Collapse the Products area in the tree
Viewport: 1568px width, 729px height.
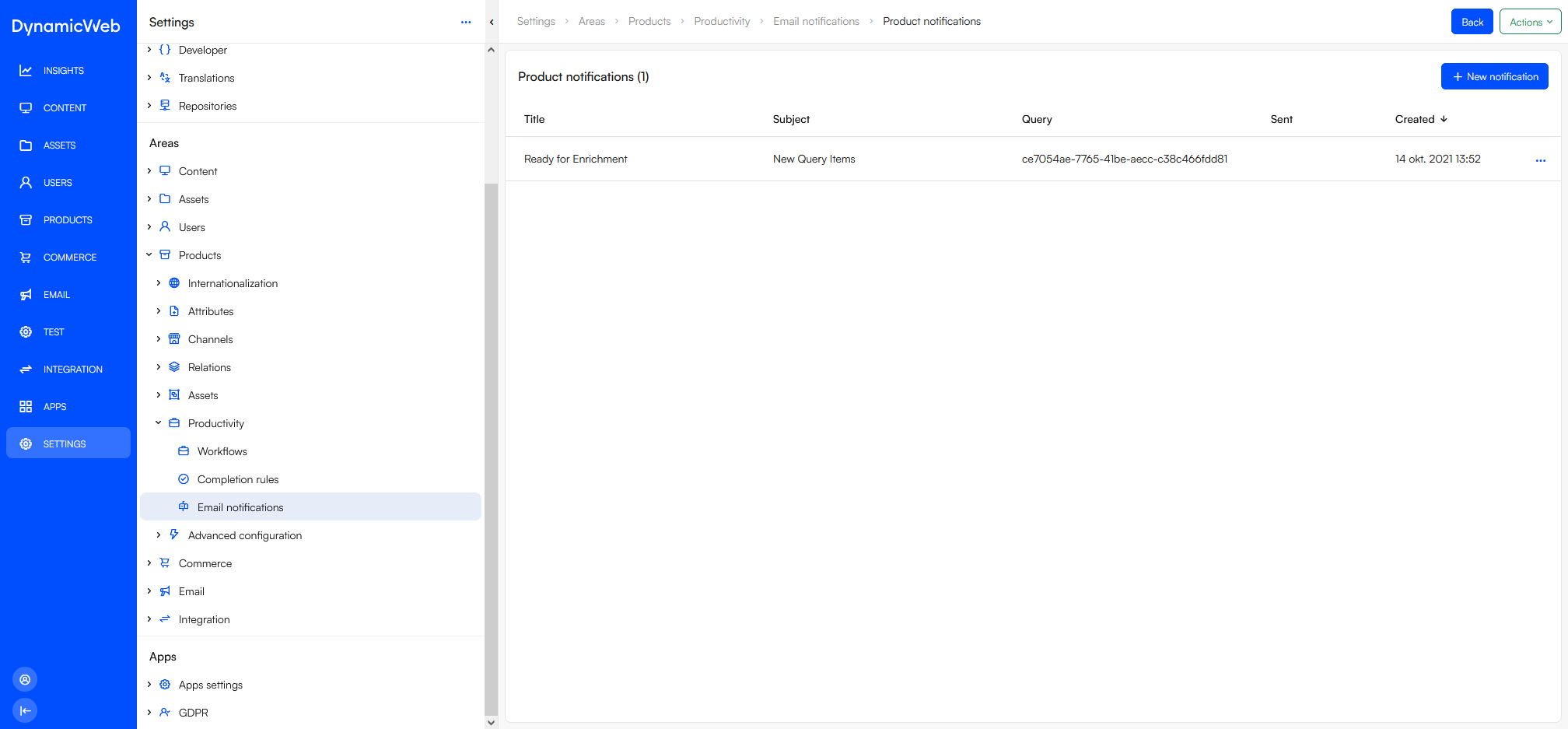coord(149,254)
